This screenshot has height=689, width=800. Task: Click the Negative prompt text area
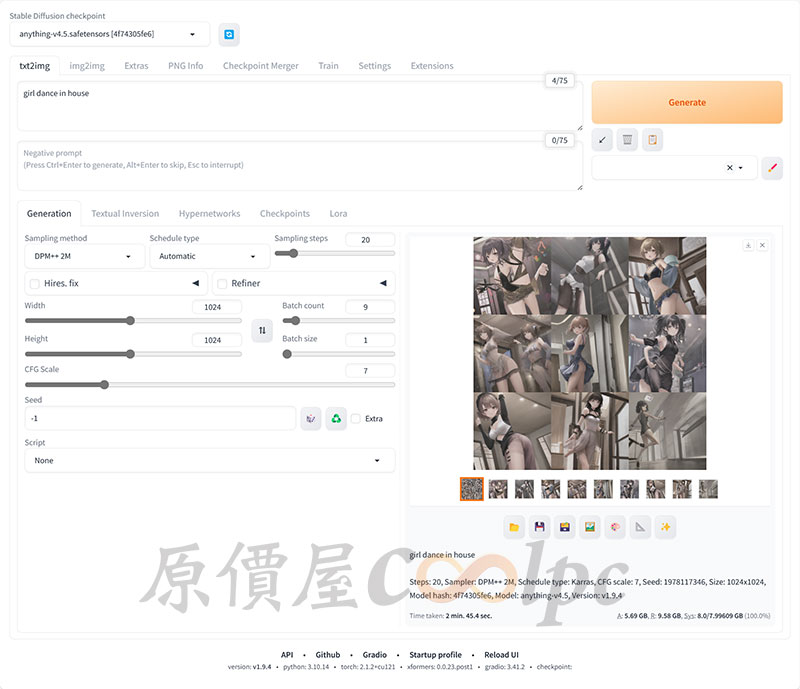pos(300,166)
